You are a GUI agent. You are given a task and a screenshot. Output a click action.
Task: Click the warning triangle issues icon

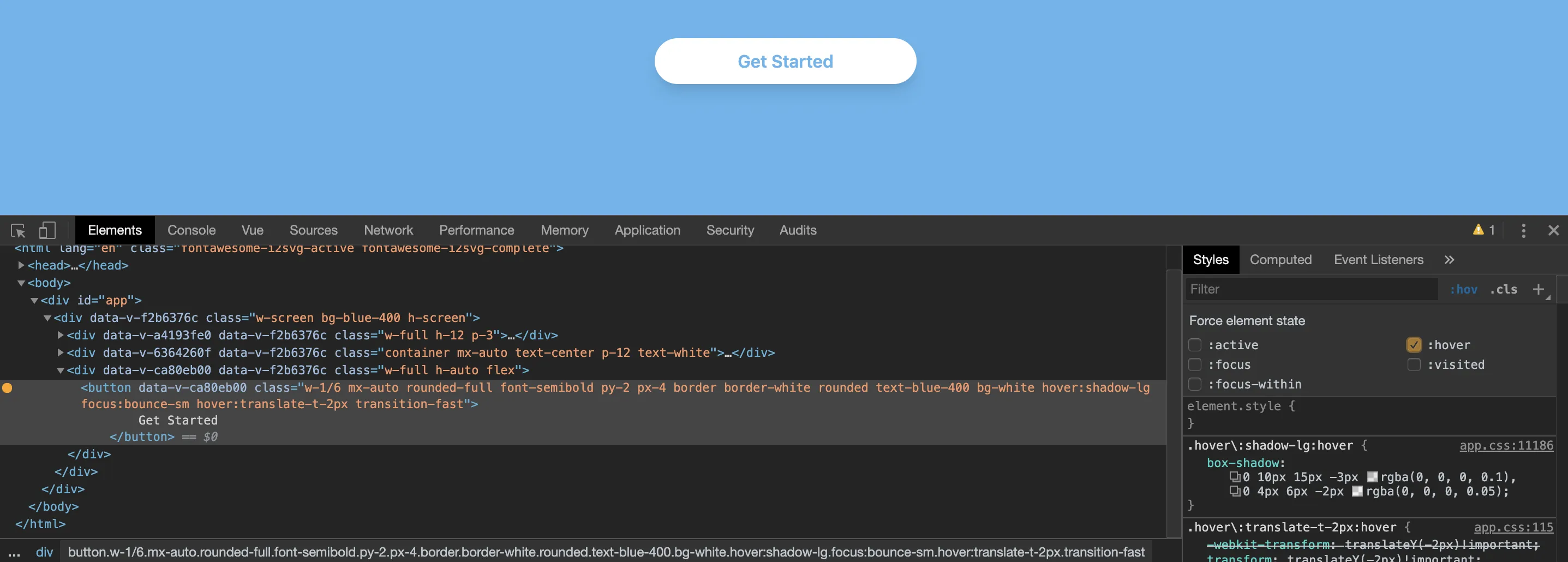1478,230
